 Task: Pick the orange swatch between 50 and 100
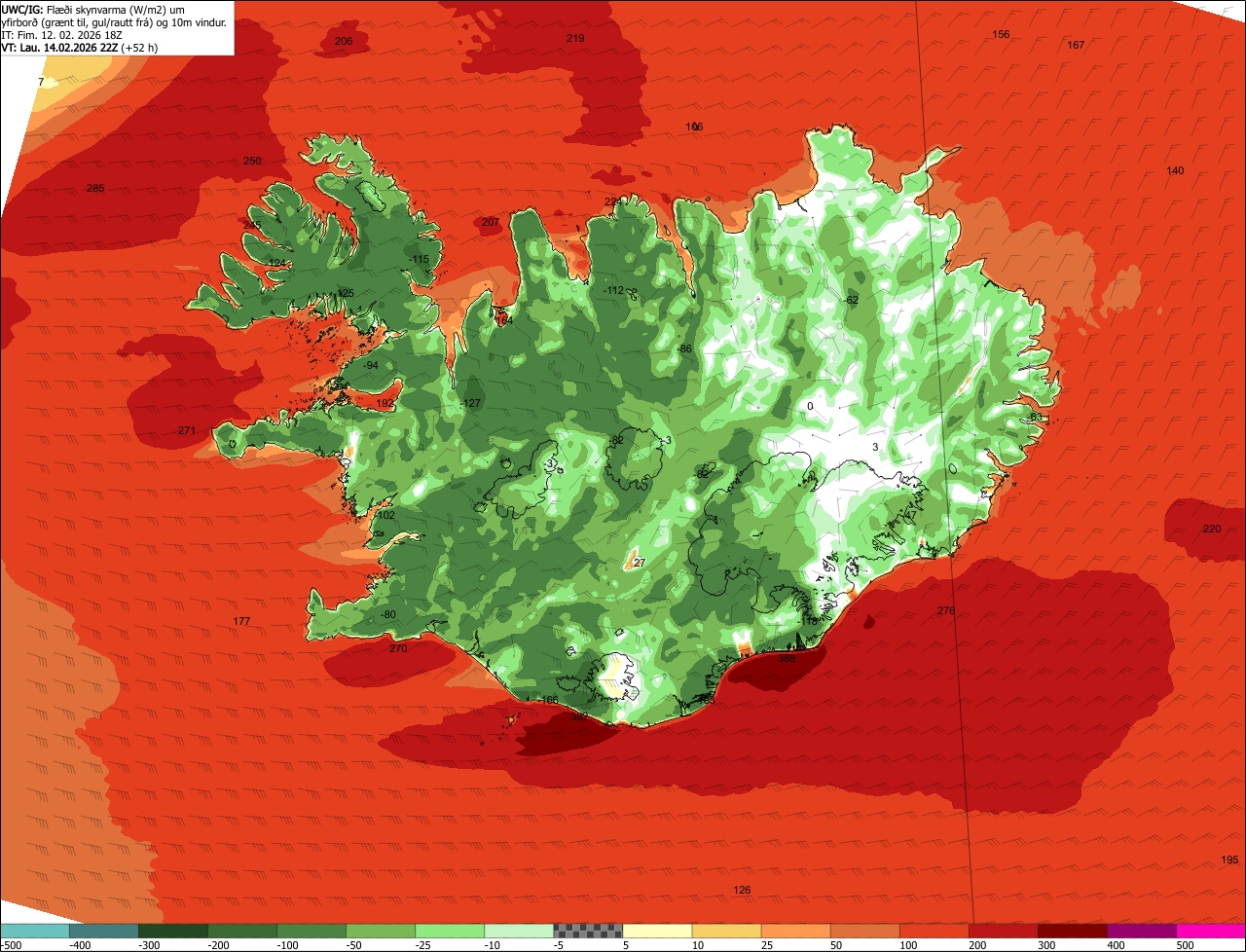point(864,930)
